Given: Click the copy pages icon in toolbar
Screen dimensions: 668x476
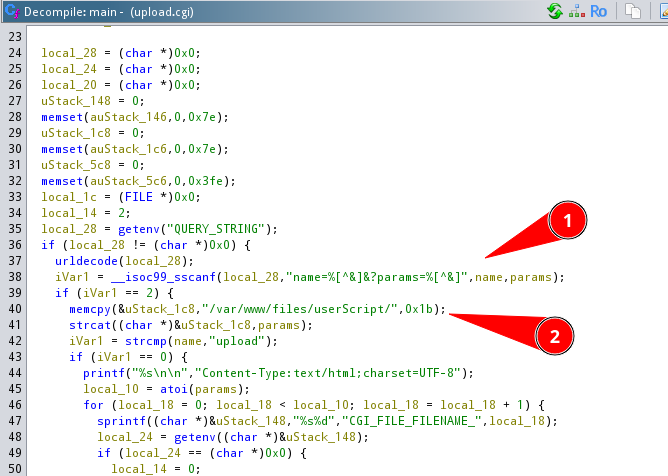Looking at the screenshot, I should coord(633,11).
